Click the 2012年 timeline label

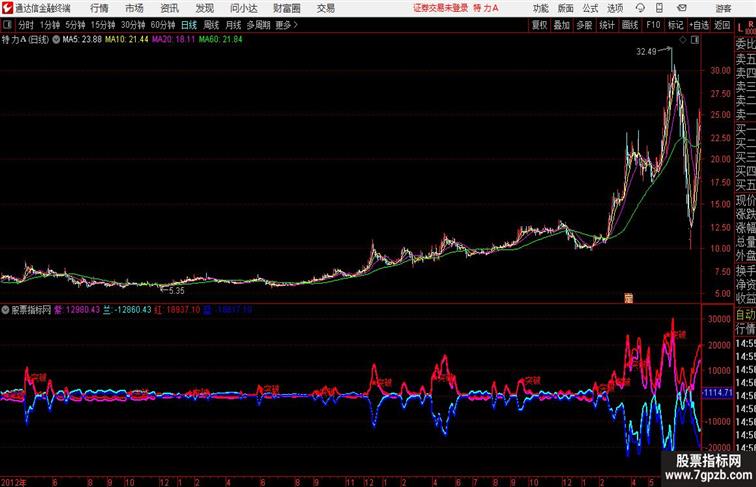[14, 482]
